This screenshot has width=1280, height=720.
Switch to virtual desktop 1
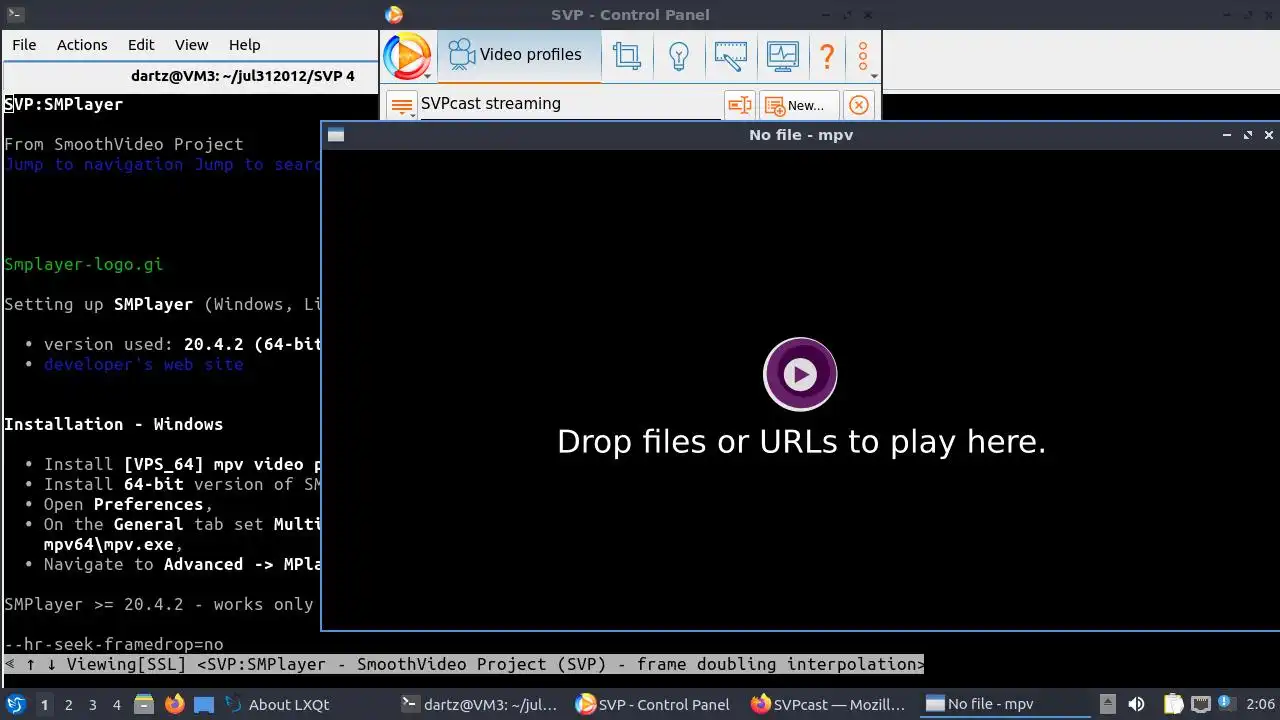click(44, 704)
